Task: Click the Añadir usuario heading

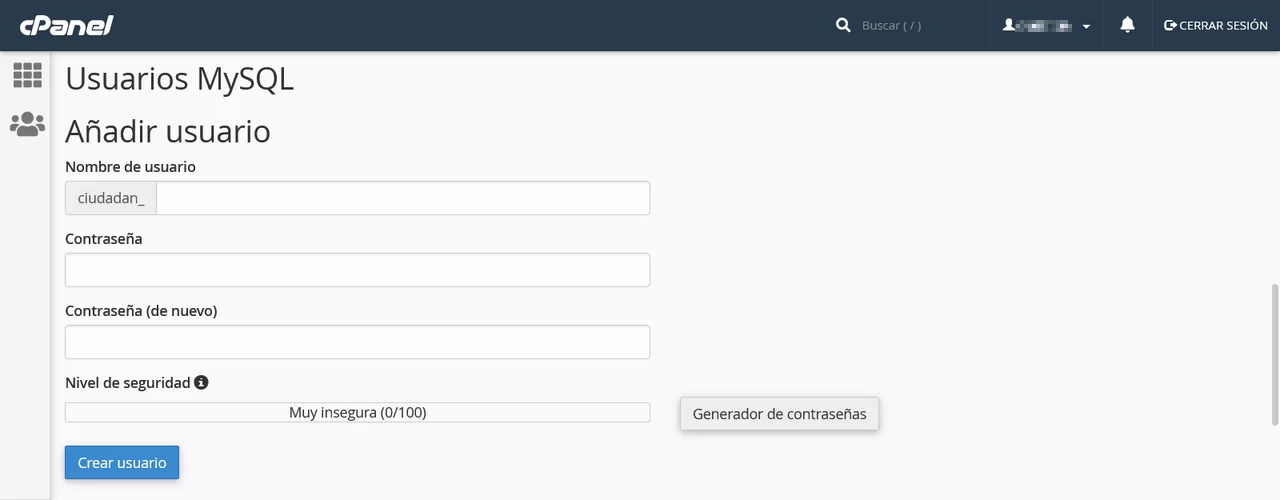Action: [168, 131]
